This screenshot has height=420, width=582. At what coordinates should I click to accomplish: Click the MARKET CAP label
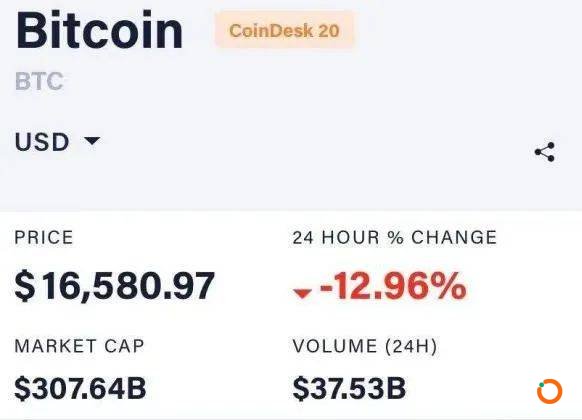[x=79, y=346]
